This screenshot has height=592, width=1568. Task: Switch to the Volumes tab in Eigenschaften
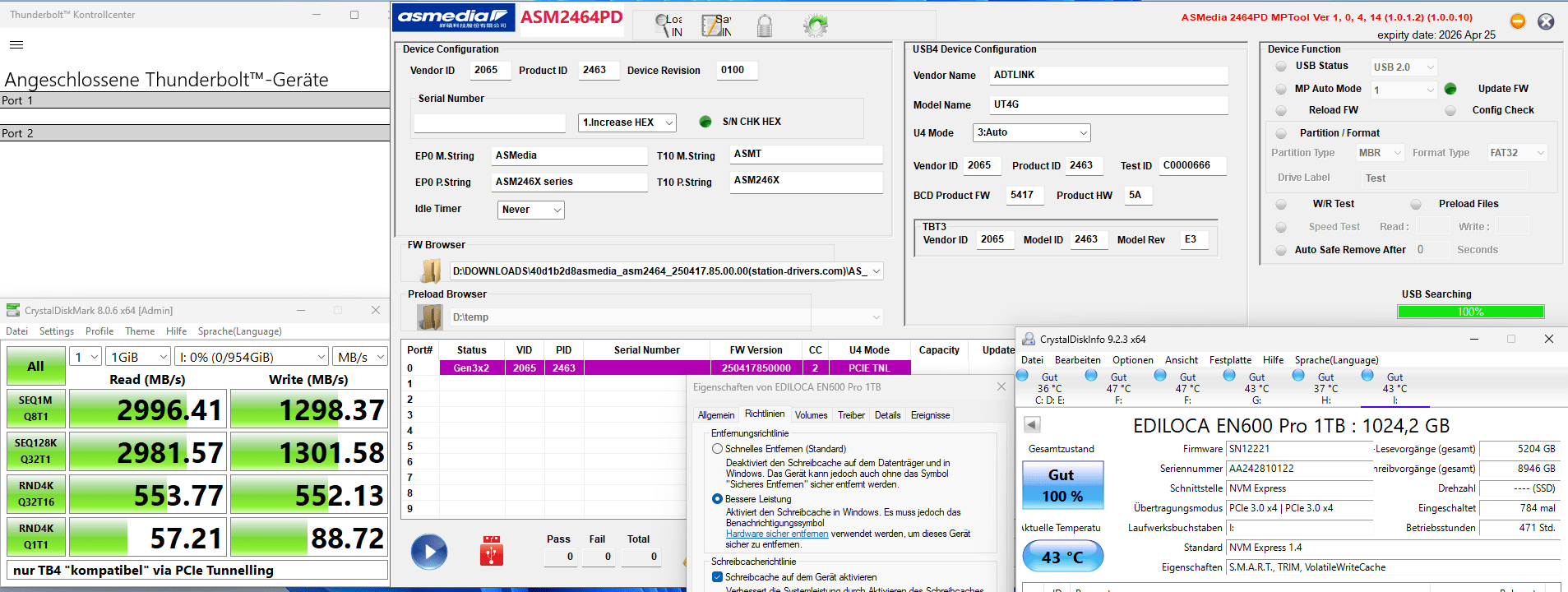pos(812,415)
